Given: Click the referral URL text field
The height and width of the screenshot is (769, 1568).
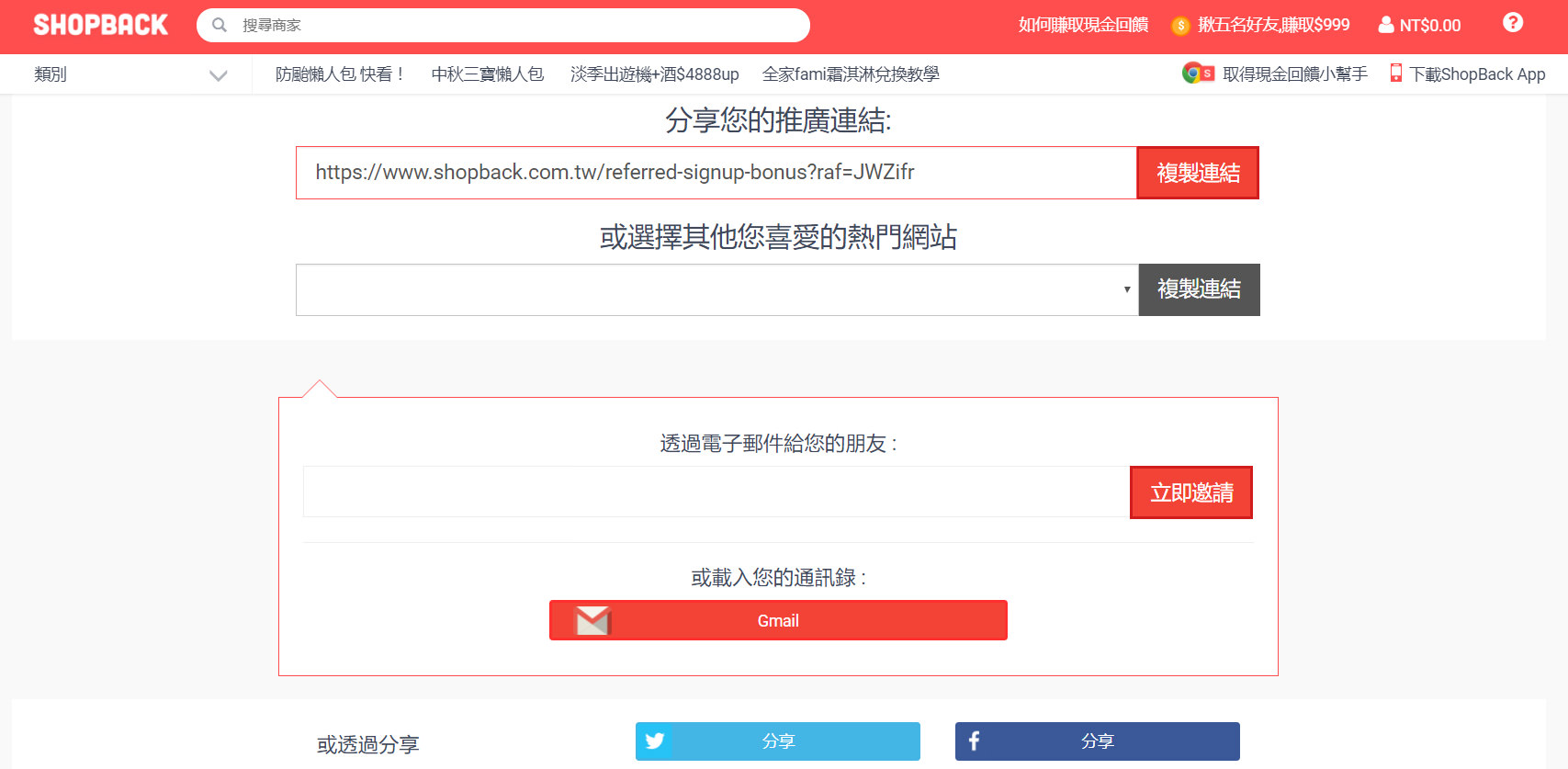Looking at the screenshot, I should [x=716, y=173].
